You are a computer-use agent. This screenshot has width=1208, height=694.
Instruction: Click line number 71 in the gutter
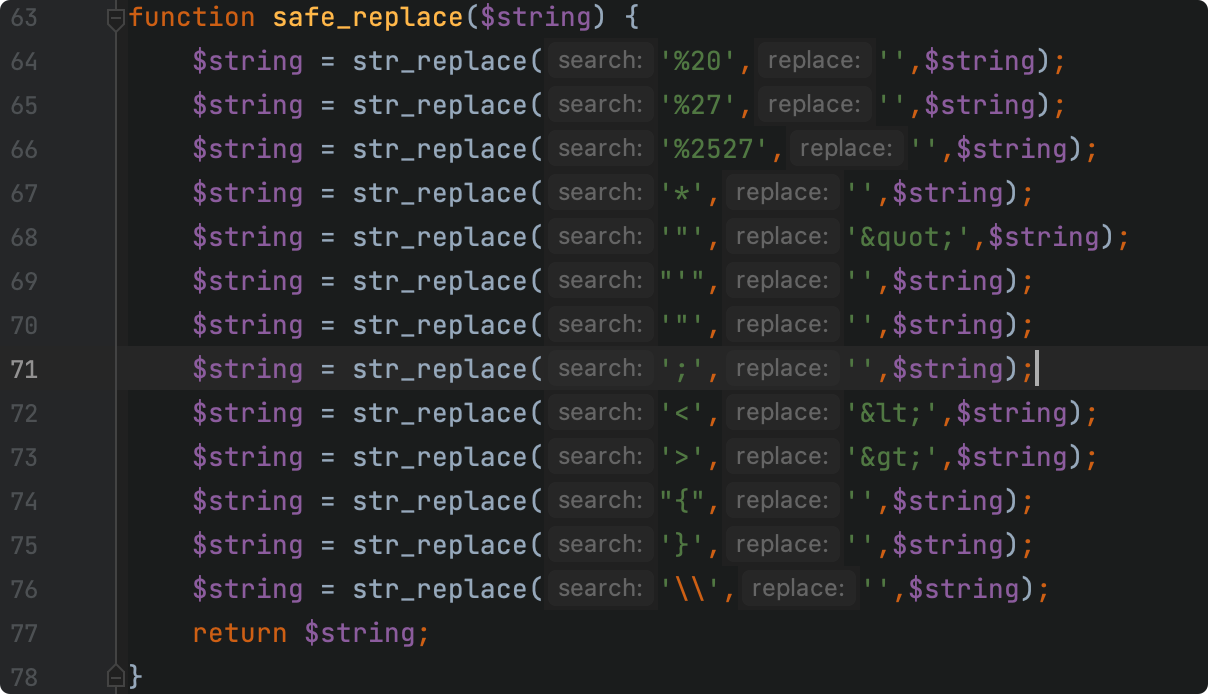click(25, 369)
